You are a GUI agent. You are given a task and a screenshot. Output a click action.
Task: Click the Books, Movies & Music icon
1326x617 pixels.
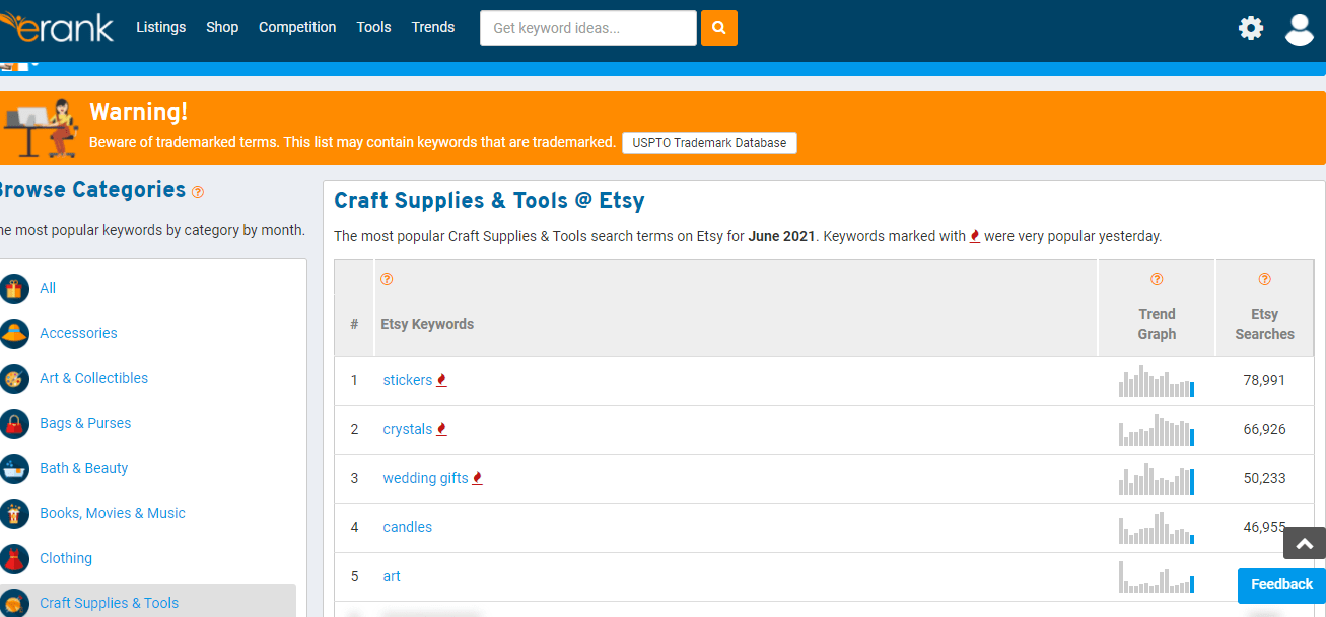pyautogui.click(x=15, y=513)
